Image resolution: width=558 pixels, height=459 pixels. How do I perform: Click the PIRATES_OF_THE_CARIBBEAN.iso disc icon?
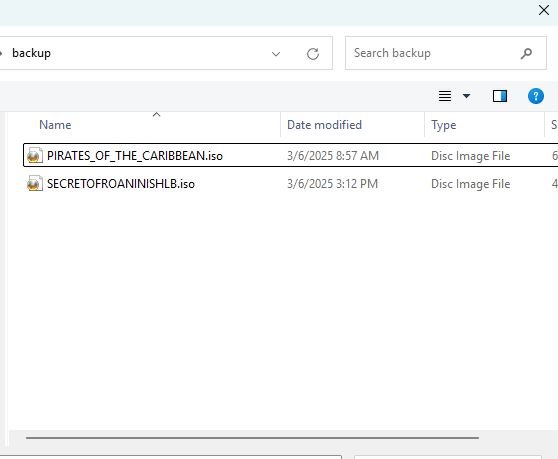(35, 155)
